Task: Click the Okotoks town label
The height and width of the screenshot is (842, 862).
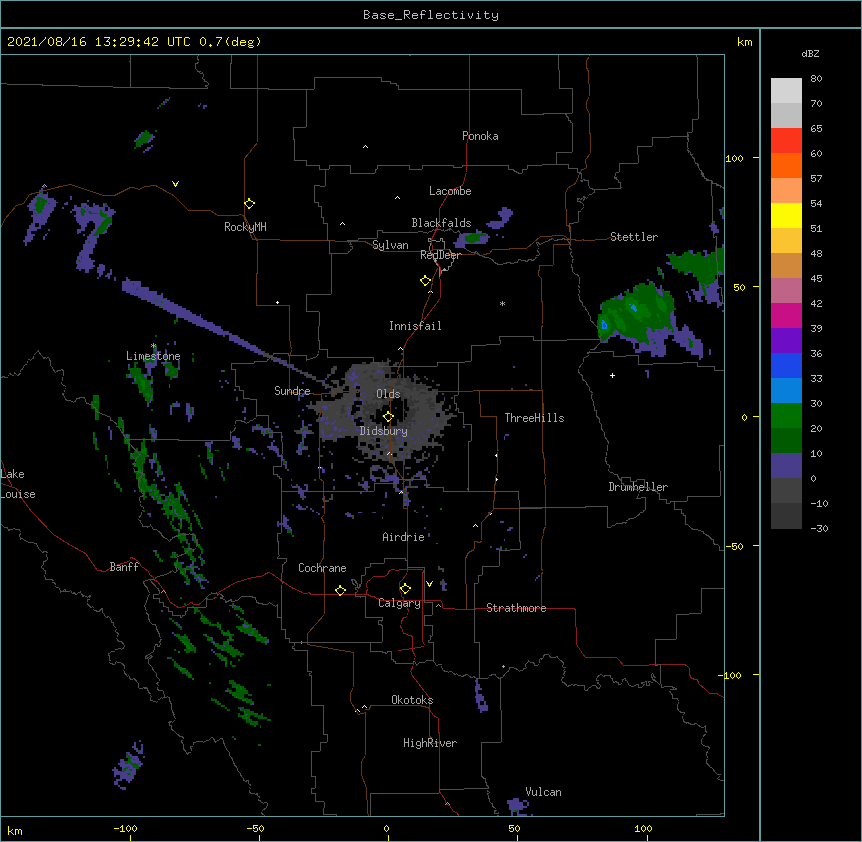Action: point(412,700)
